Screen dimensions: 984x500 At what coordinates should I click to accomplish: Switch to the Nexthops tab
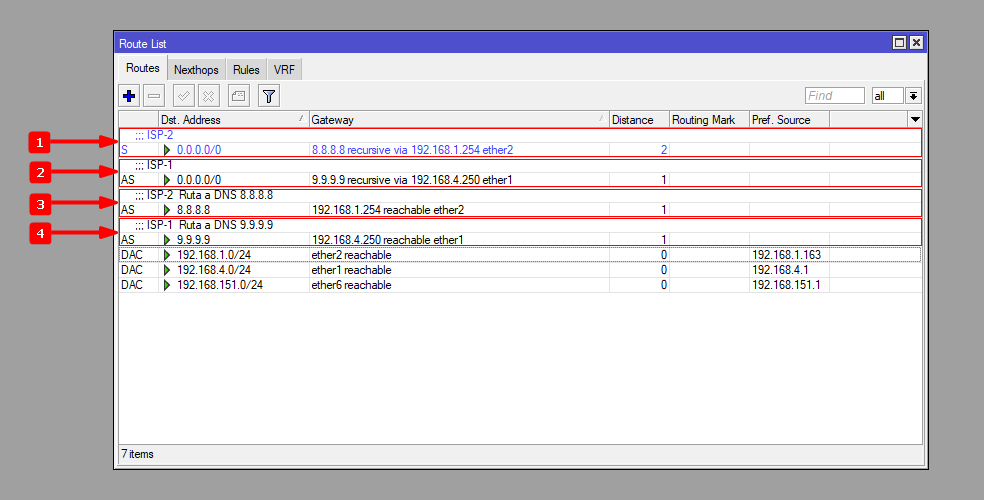click(x=196, y=70)
